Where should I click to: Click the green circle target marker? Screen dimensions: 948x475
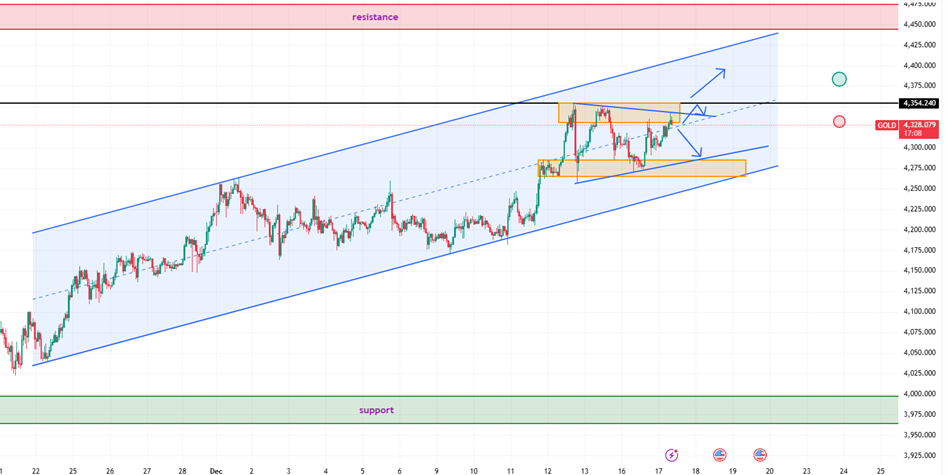click(839, 79)
